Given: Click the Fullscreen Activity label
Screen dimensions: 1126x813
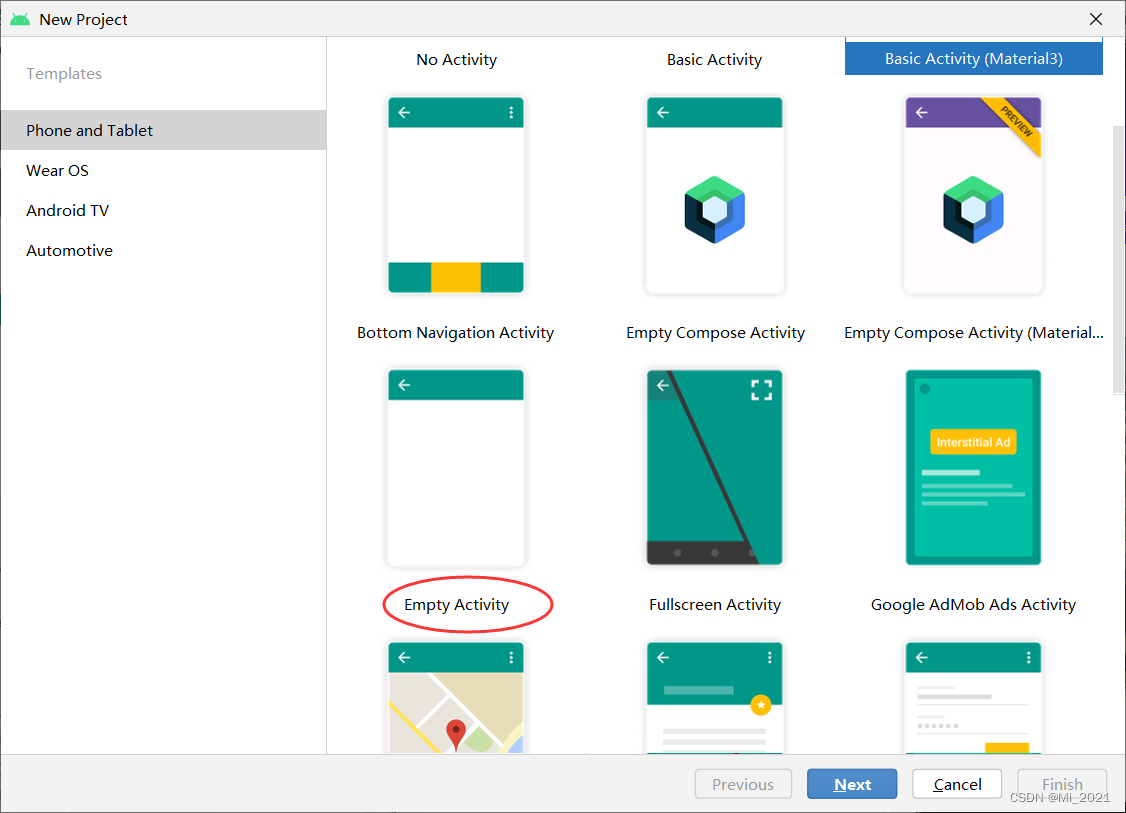Looking at the screenshot, I should [715, 605].
